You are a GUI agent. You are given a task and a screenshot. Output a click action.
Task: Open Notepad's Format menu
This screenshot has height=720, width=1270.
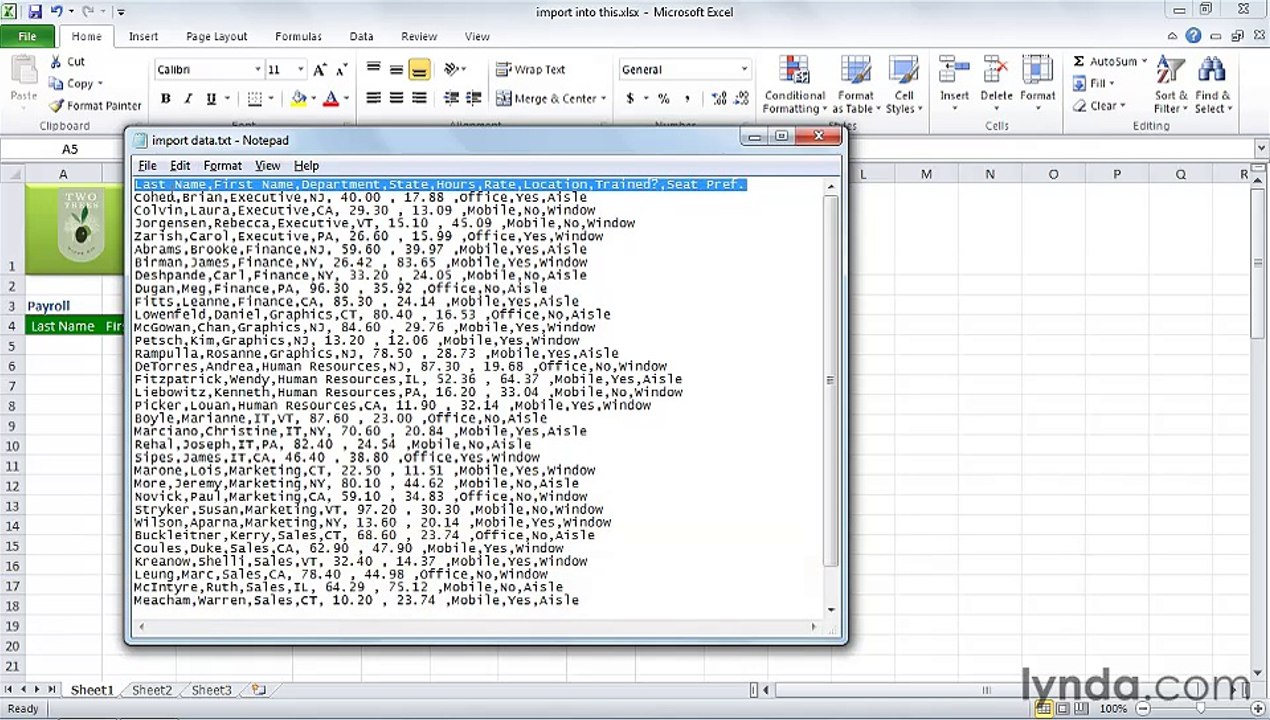tap(222, 166)
